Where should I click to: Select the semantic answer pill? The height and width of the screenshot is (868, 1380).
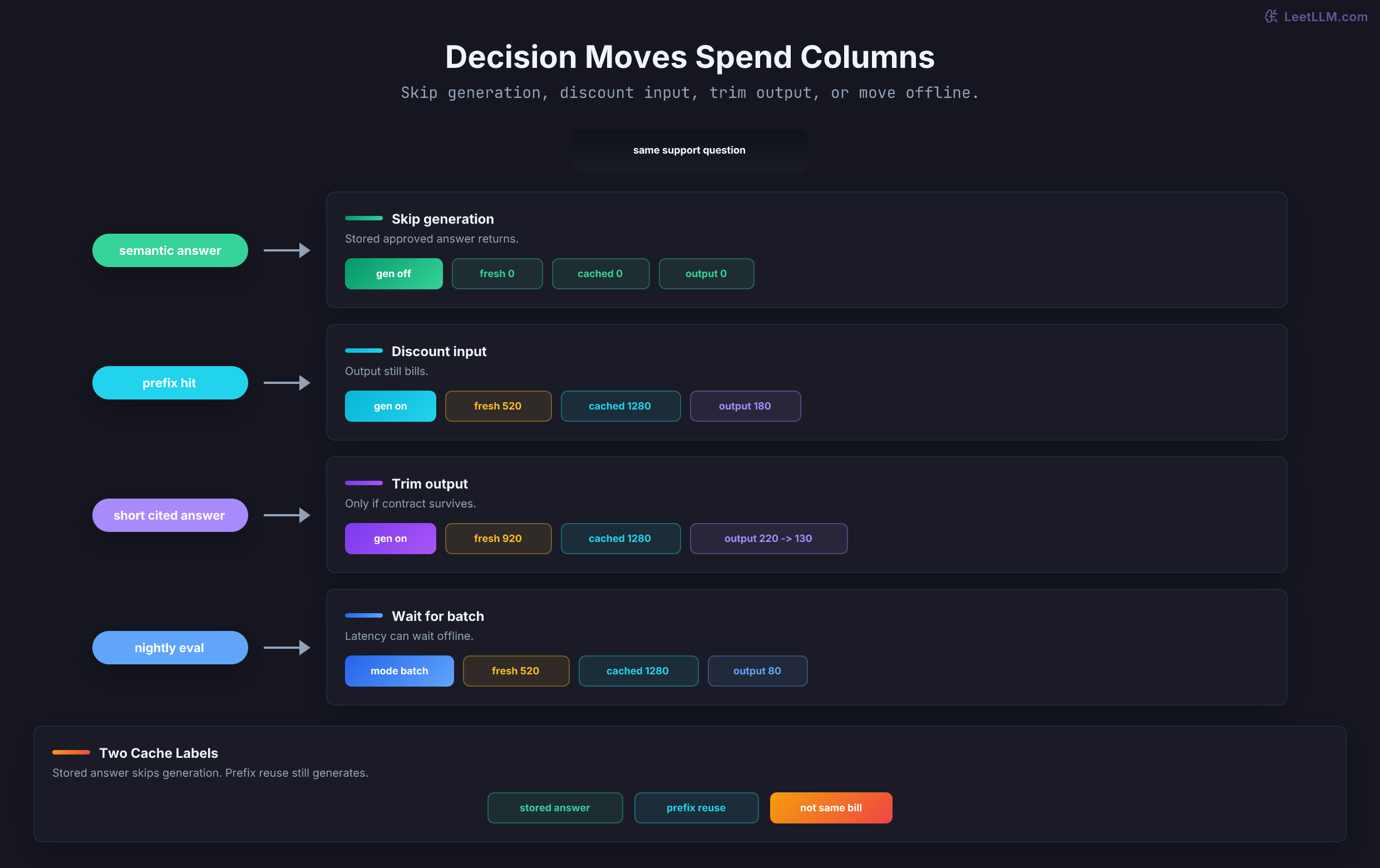pyautogui.click(x=170, y=250)
